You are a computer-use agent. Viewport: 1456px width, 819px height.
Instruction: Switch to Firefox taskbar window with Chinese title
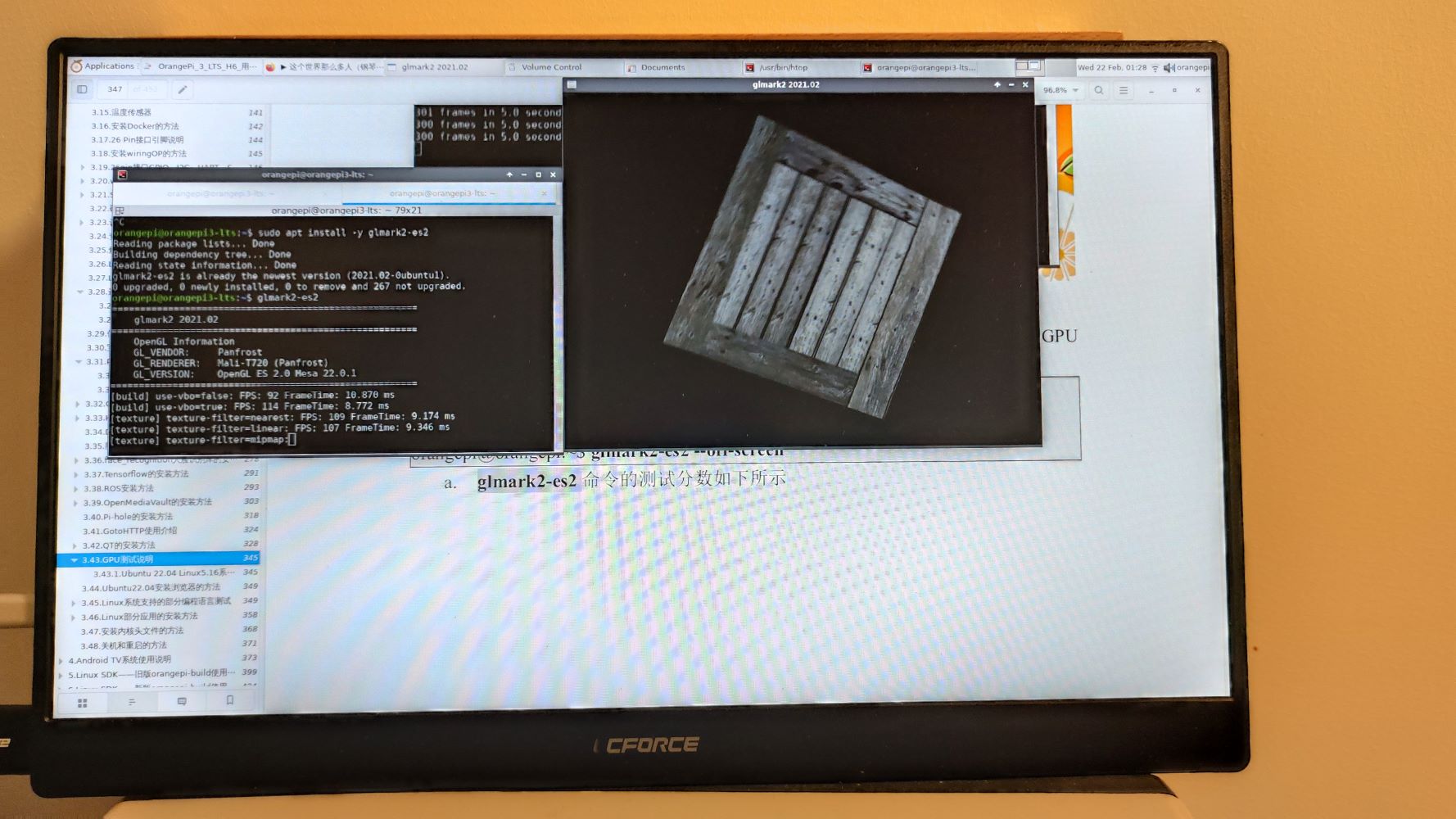point(323,67)
